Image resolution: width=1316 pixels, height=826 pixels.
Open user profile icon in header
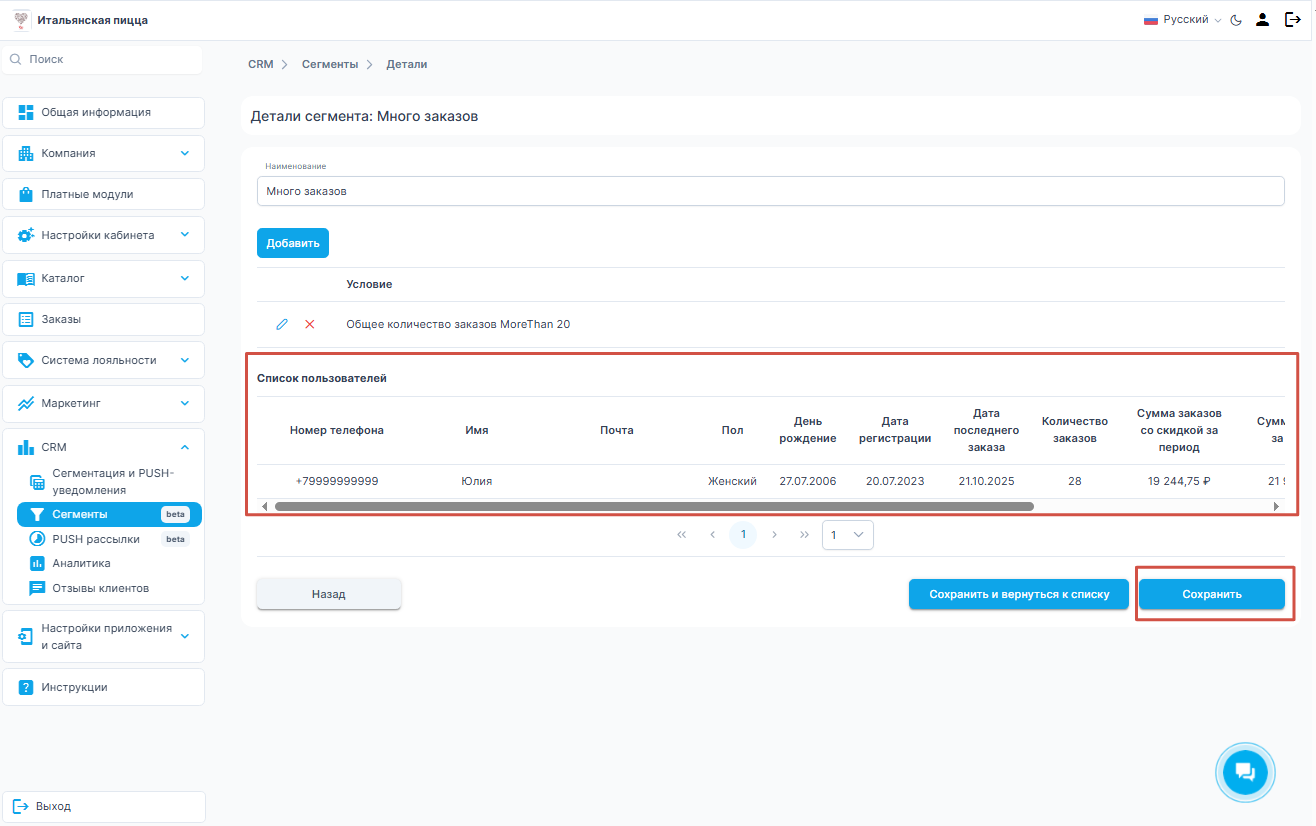pos(1263,20)
